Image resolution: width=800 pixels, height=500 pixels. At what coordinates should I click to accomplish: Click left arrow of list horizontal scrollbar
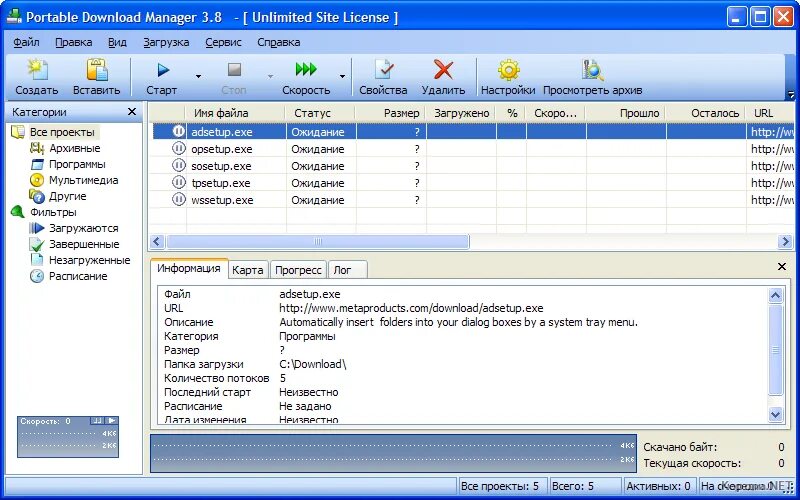[157, 241]
